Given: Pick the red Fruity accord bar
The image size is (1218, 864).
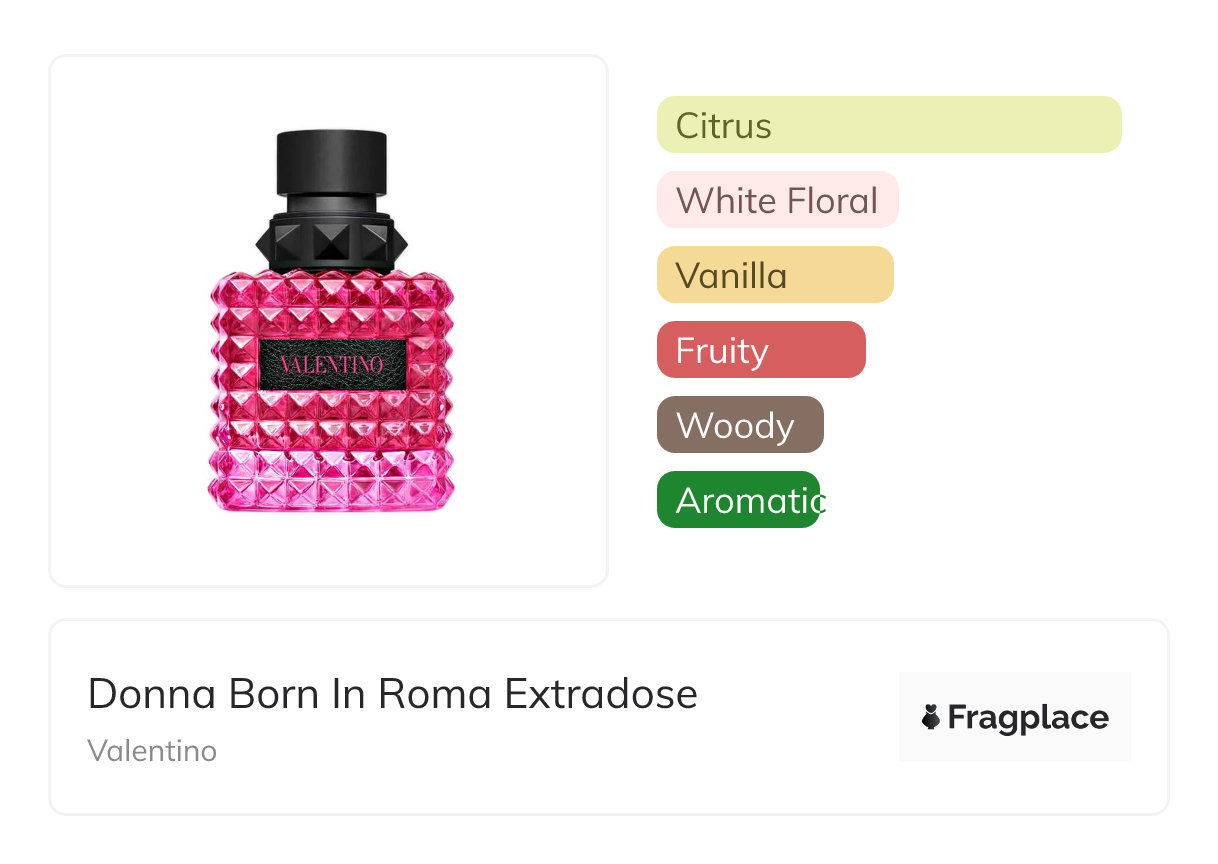Looking at the screenshot, I should (760, 350).
